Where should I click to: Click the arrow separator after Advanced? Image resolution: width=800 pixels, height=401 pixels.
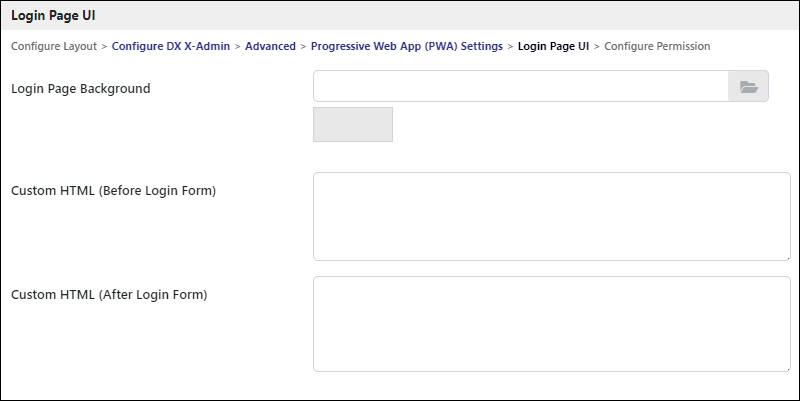[x=303, y=46]
